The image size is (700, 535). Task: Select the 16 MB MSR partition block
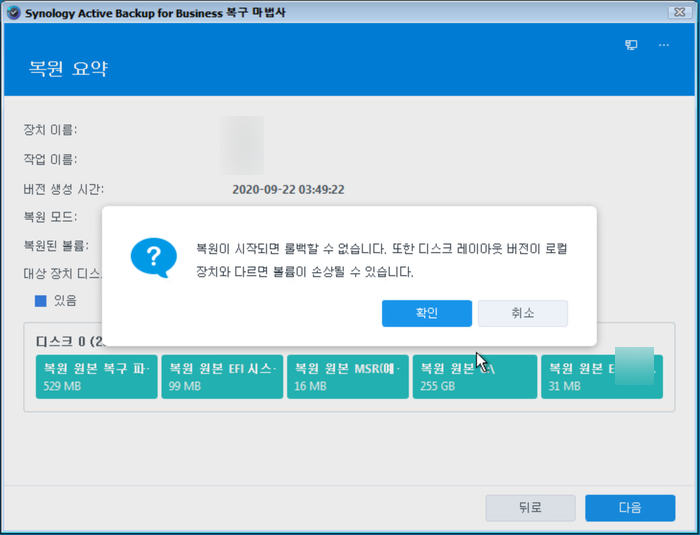(x=347, y=376)
